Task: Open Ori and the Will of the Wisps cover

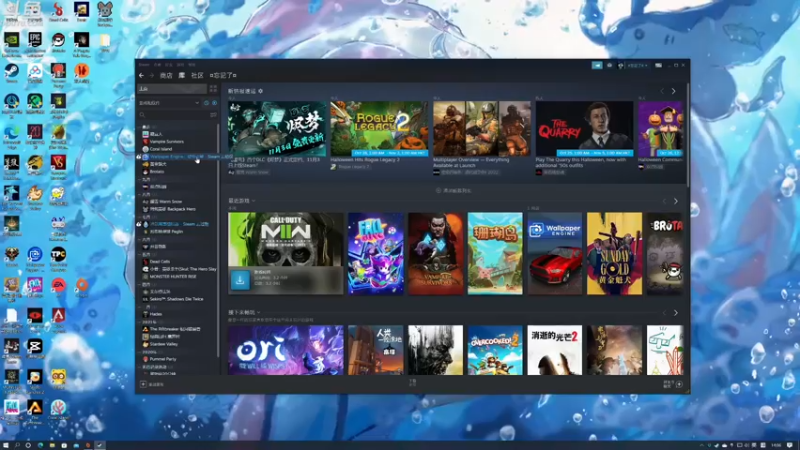Action: pyautogui.click(x=286, y=350)
